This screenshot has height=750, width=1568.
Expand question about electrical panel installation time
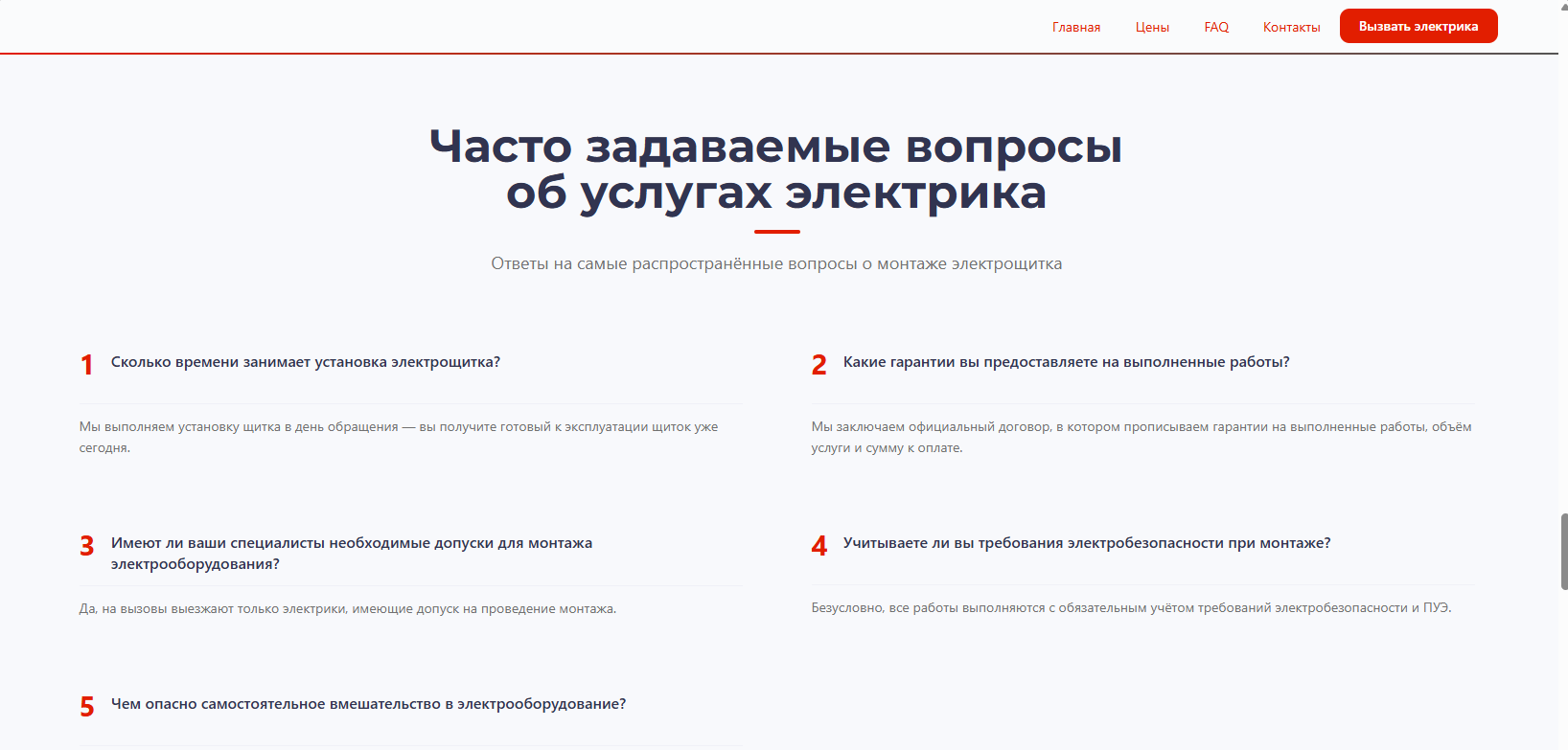(306, 362)
